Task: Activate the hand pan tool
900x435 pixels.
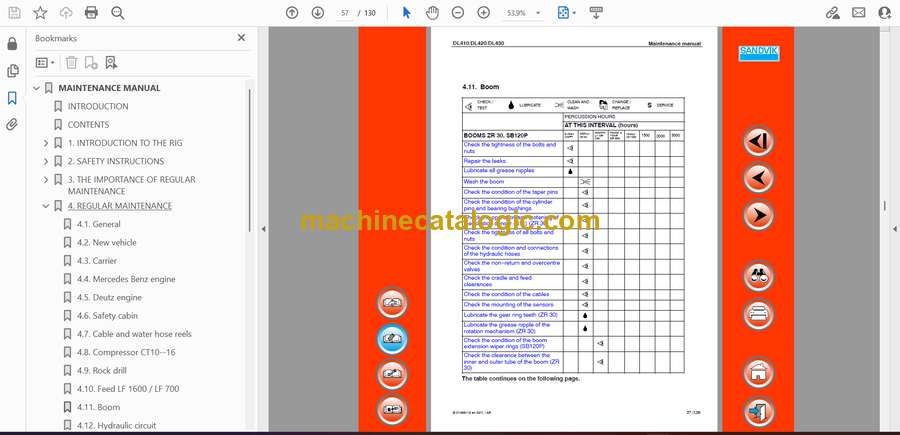Action: point(432,13)
